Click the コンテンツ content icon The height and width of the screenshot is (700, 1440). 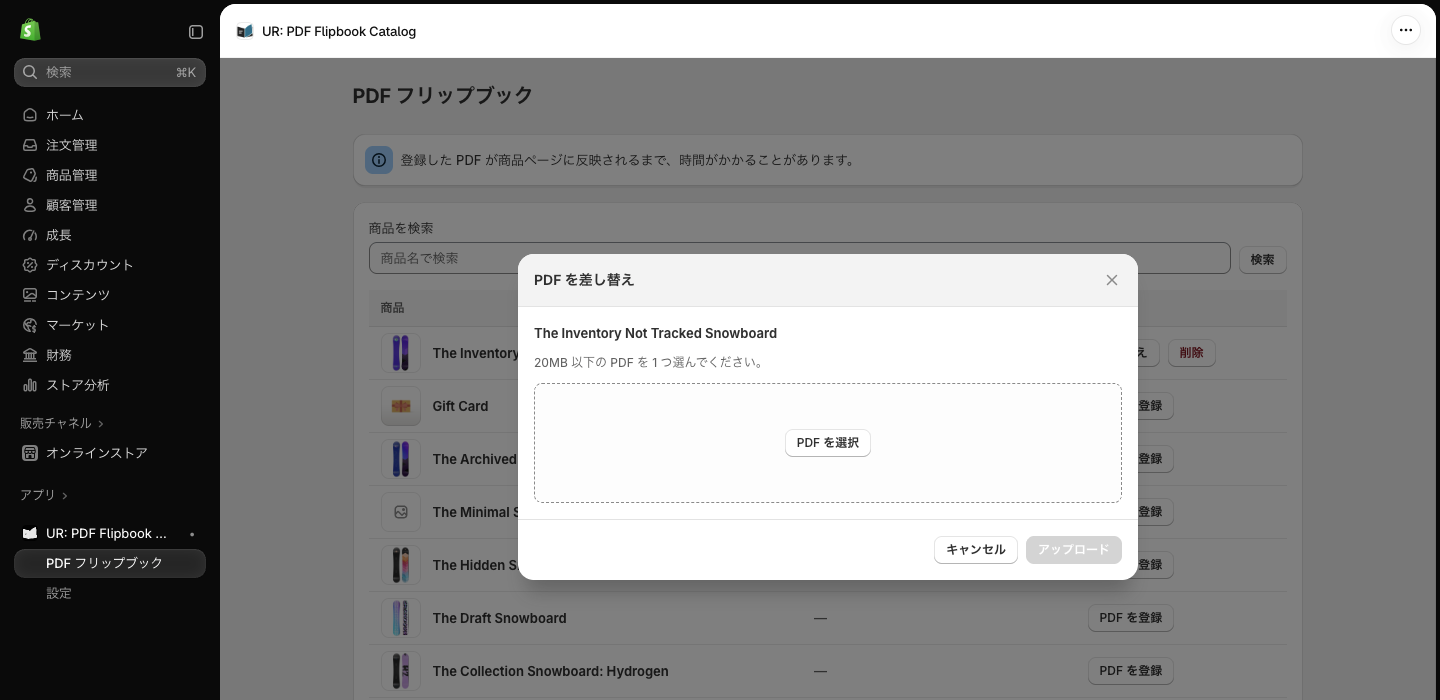[x=30, y=295]
